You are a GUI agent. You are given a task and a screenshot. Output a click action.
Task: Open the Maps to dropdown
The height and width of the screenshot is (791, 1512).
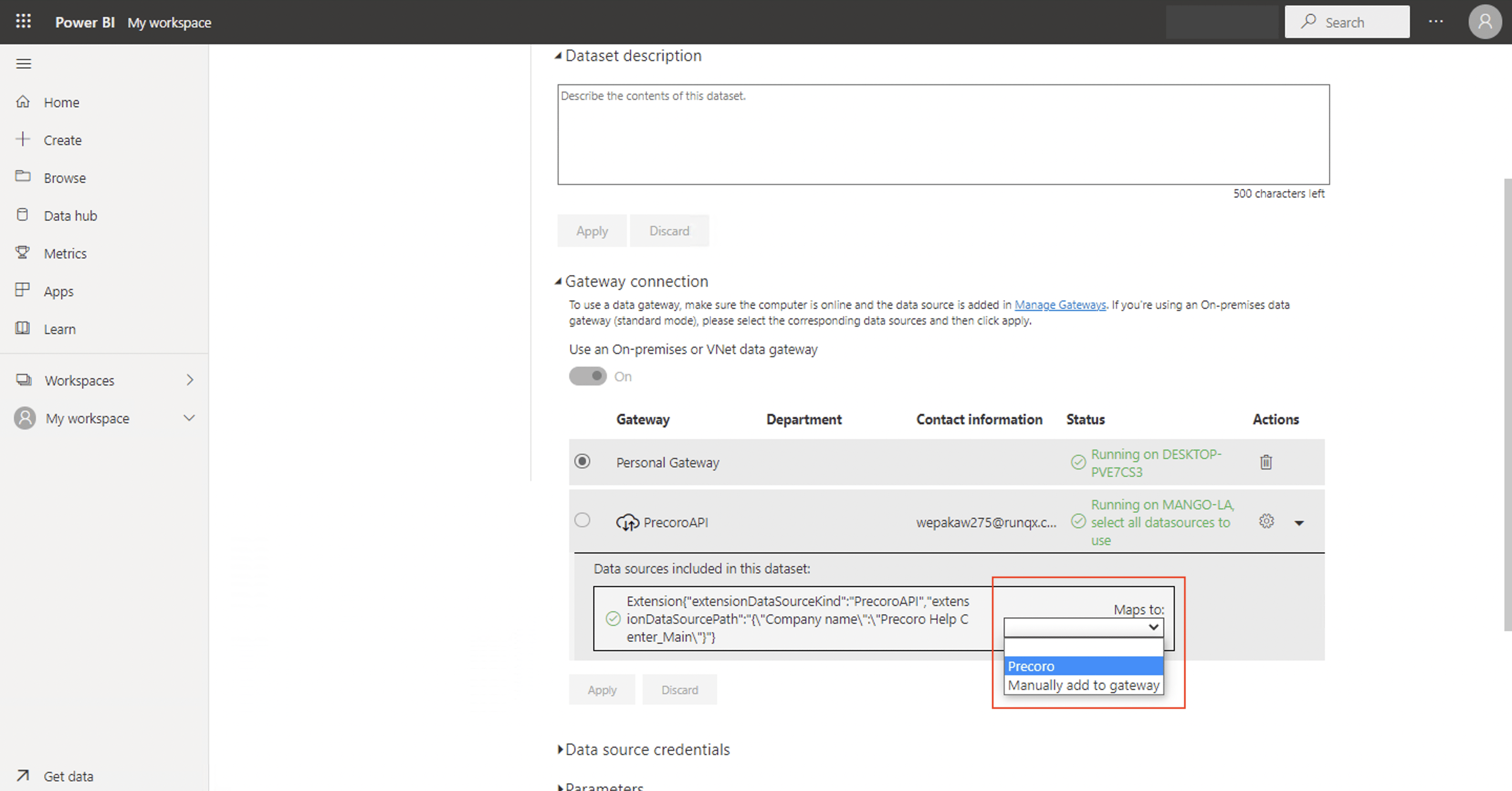[1084, 627]
